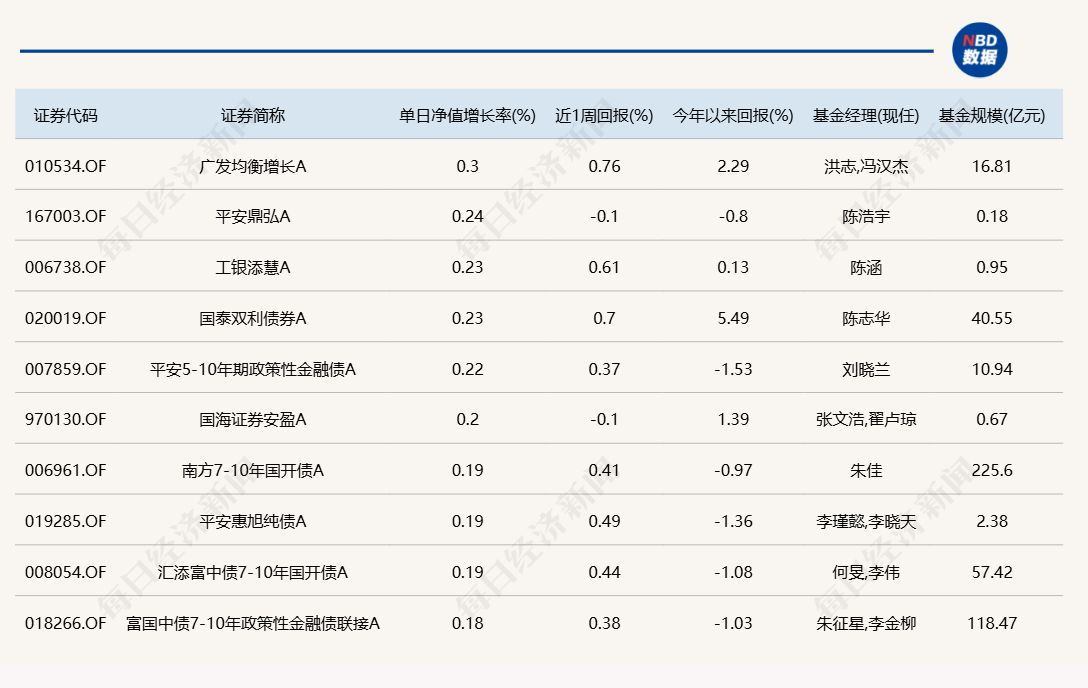Click the 单日净值增长率(%) column header
The image size is (1088, 688).
[x=467, y=116]
